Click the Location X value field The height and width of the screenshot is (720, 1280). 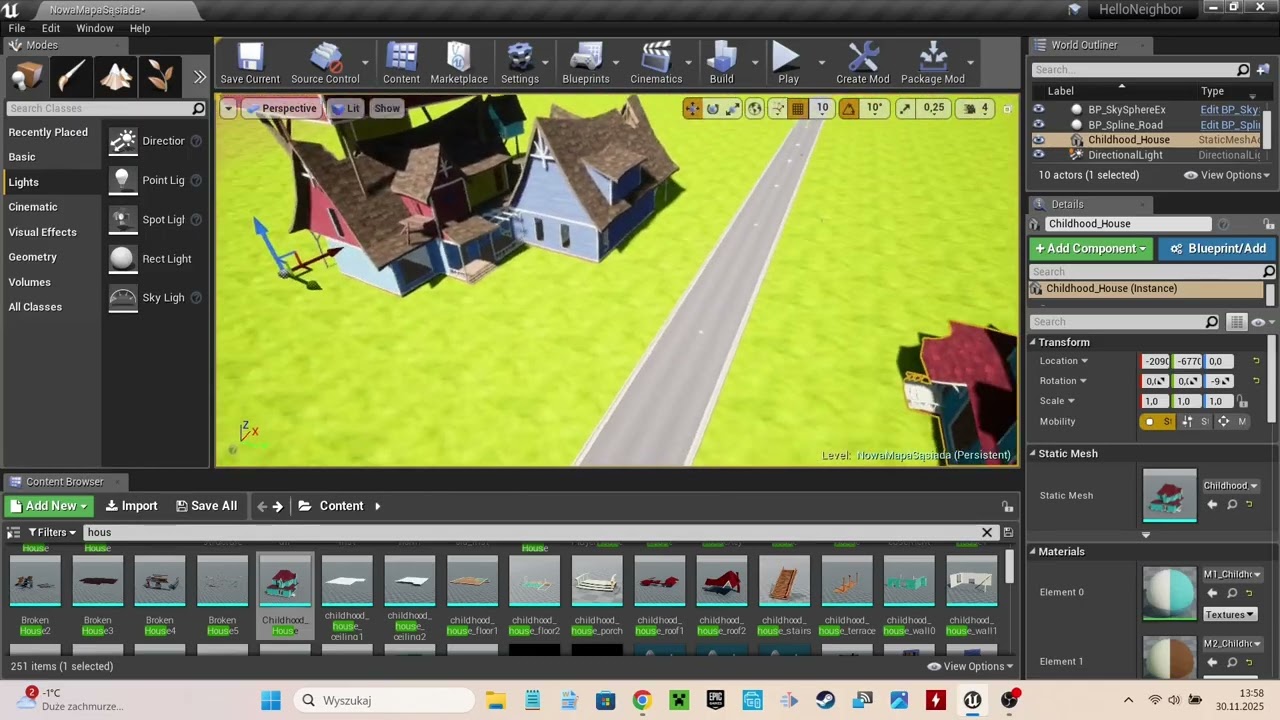(x=1155, y=361)
